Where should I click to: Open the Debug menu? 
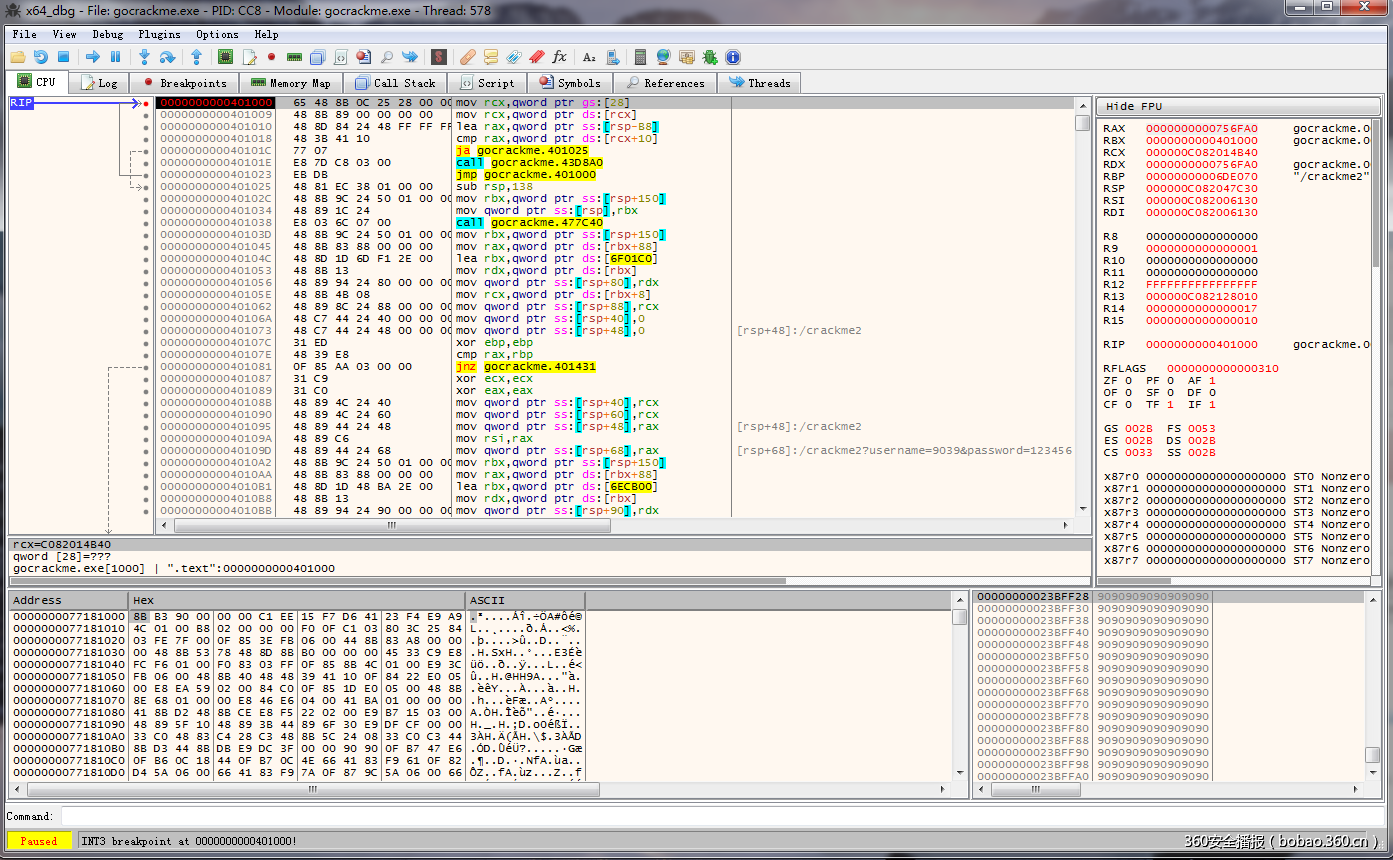pos(108,34)
